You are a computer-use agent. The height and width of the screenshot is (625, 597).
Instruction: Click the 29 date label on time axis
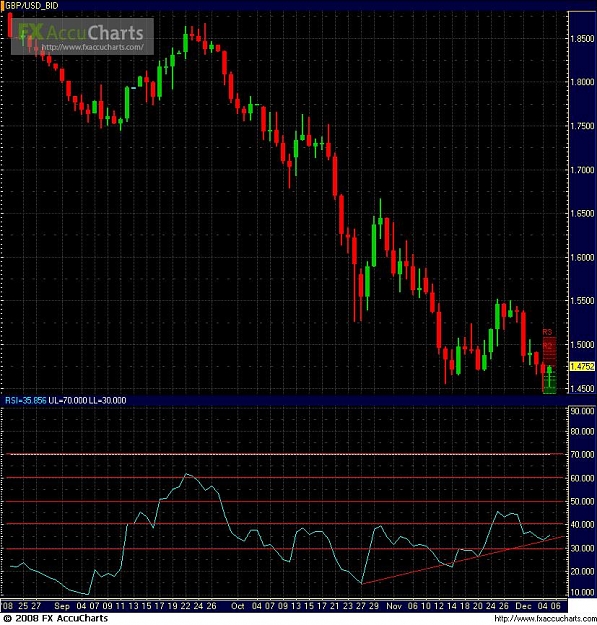[374, 606]
